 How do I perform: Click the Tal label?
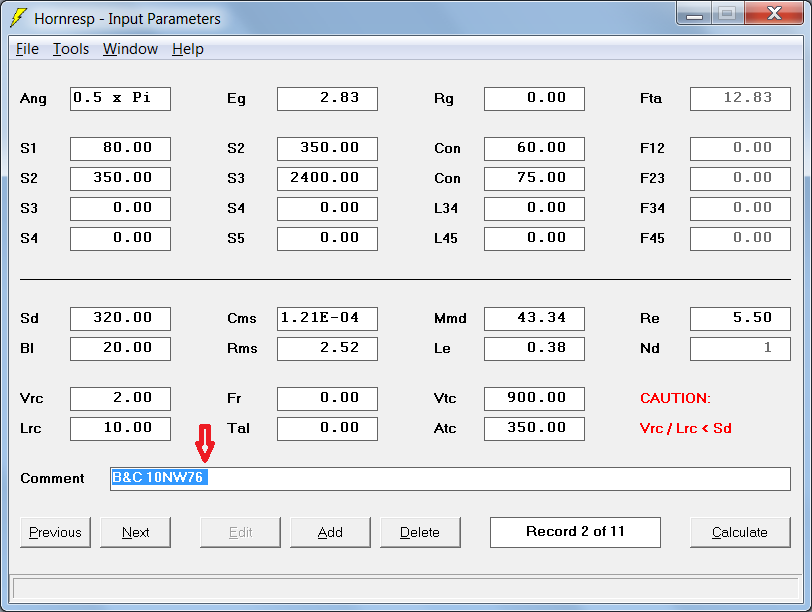[x=238, y=429]
